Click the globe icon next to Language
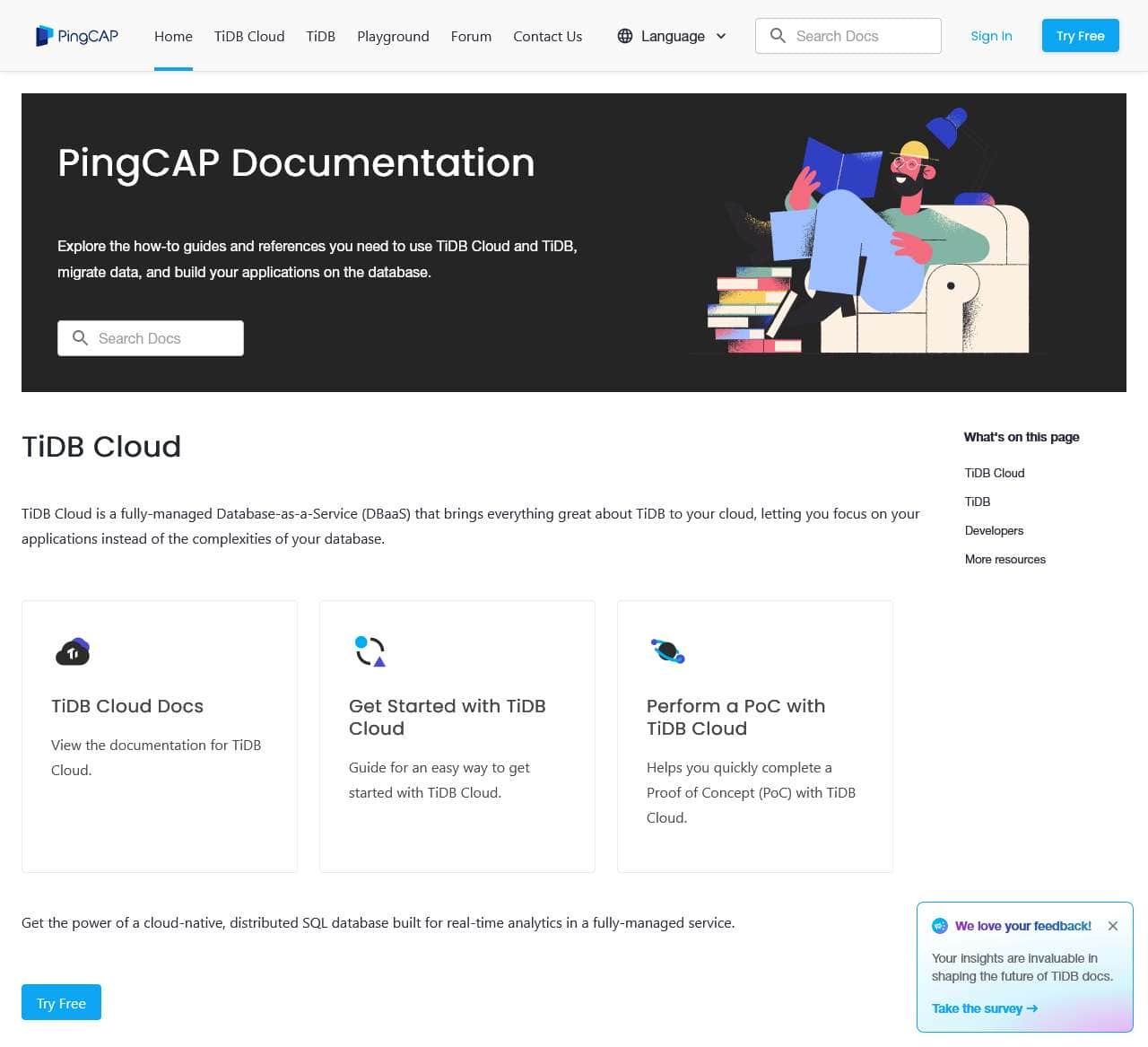The height and width of the screenshot is (1047, 1148). 624,36
